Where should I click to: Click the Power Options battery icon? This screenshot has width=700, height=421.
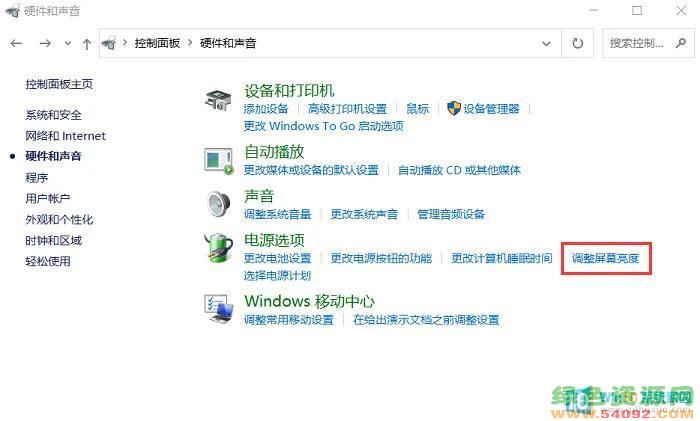219,247
